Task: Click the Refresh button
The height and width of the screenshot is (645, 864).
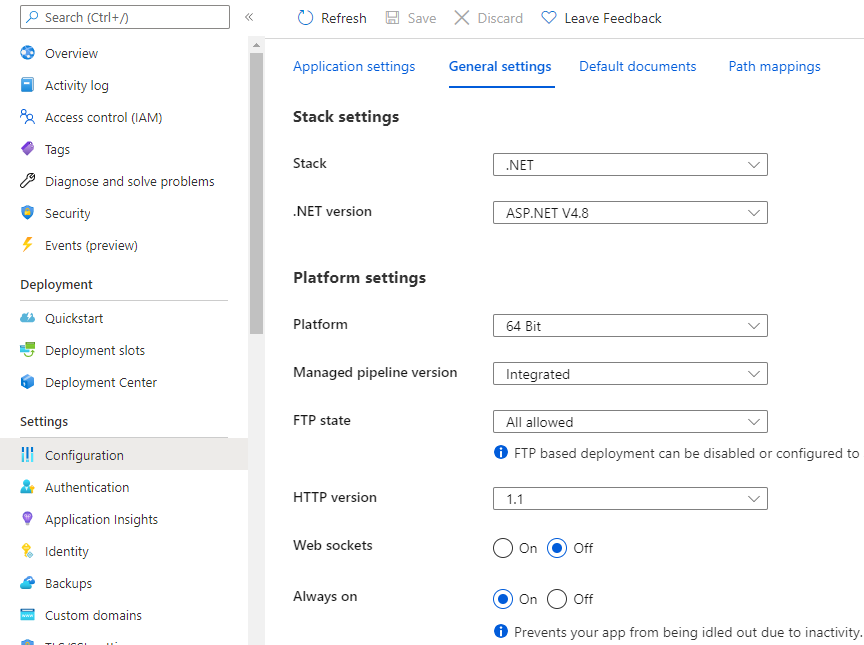Action: (333, 18)
